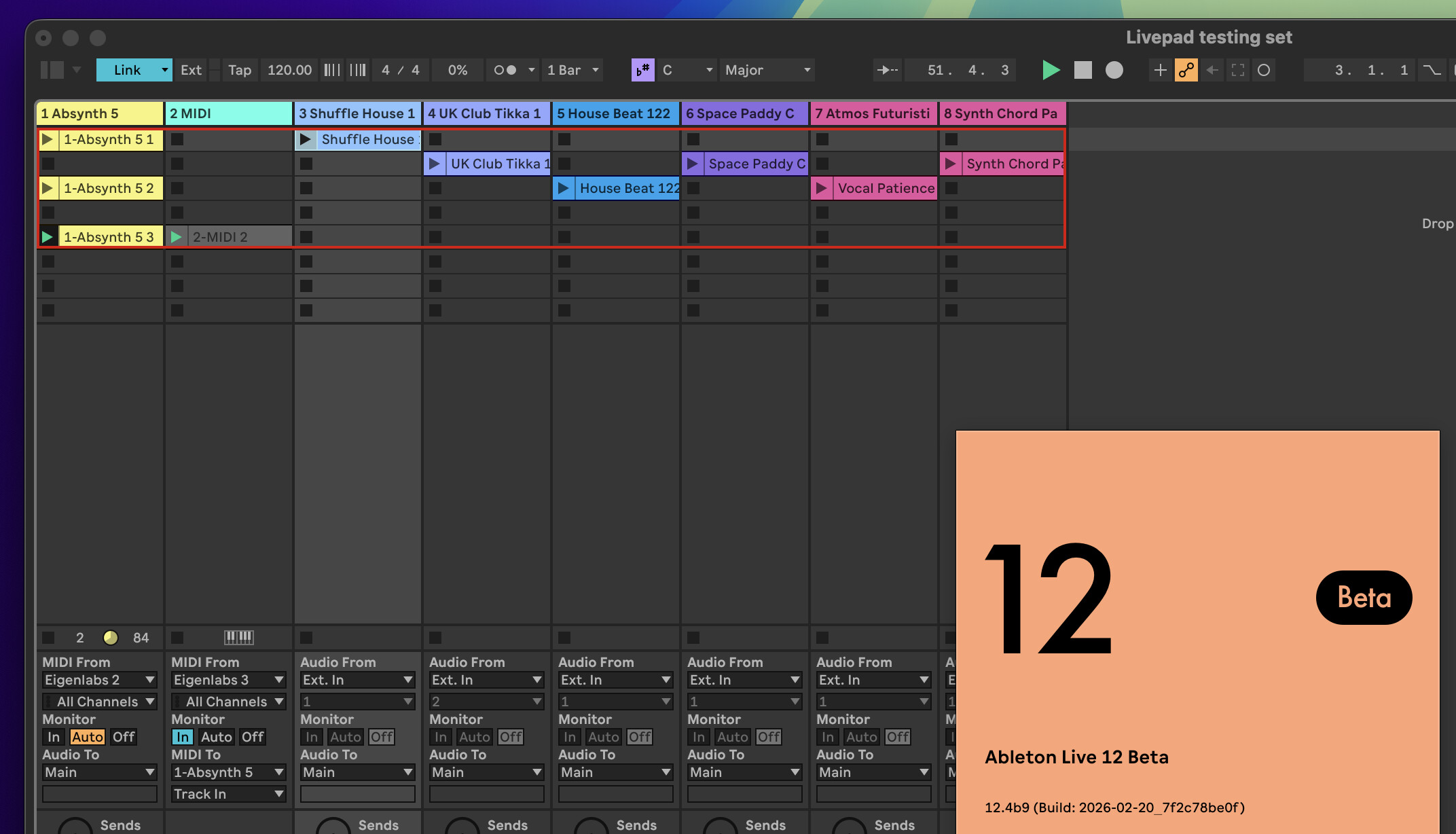
Task: Click the transport Stop button
Action: click(x=1082, y=70)
